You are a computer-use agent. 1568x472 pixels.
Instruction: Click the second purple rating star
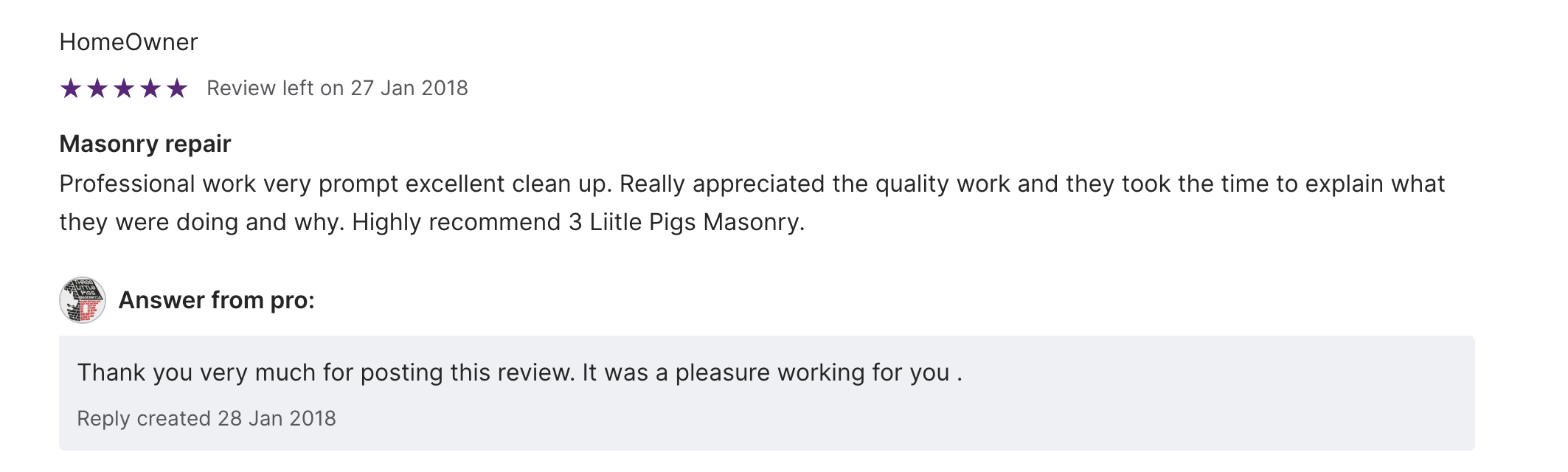pyautogui.click(x=97, y=88)
